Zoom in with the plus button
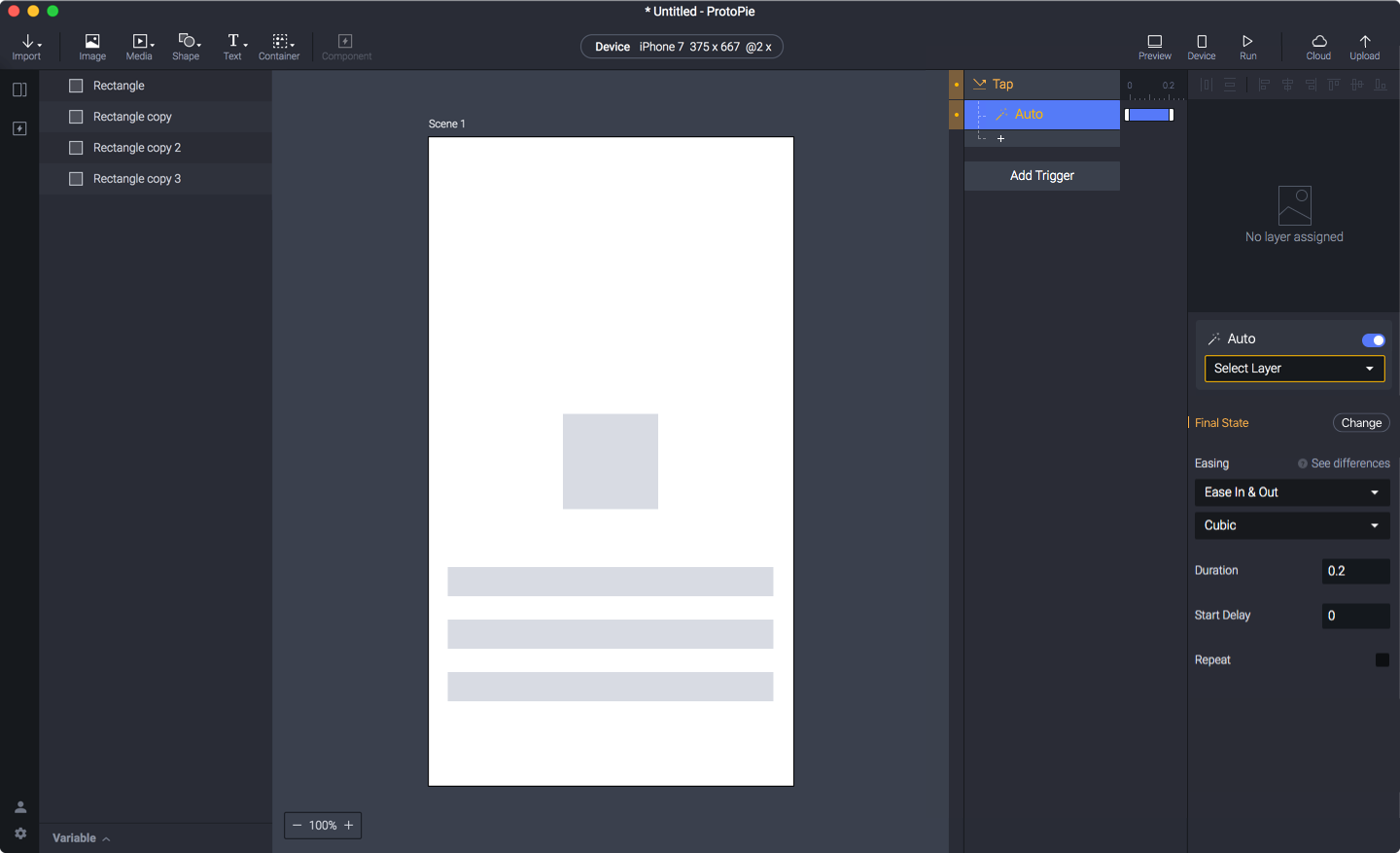The width and height of the screenshot is (1400, 853). [x=349, y=825]
